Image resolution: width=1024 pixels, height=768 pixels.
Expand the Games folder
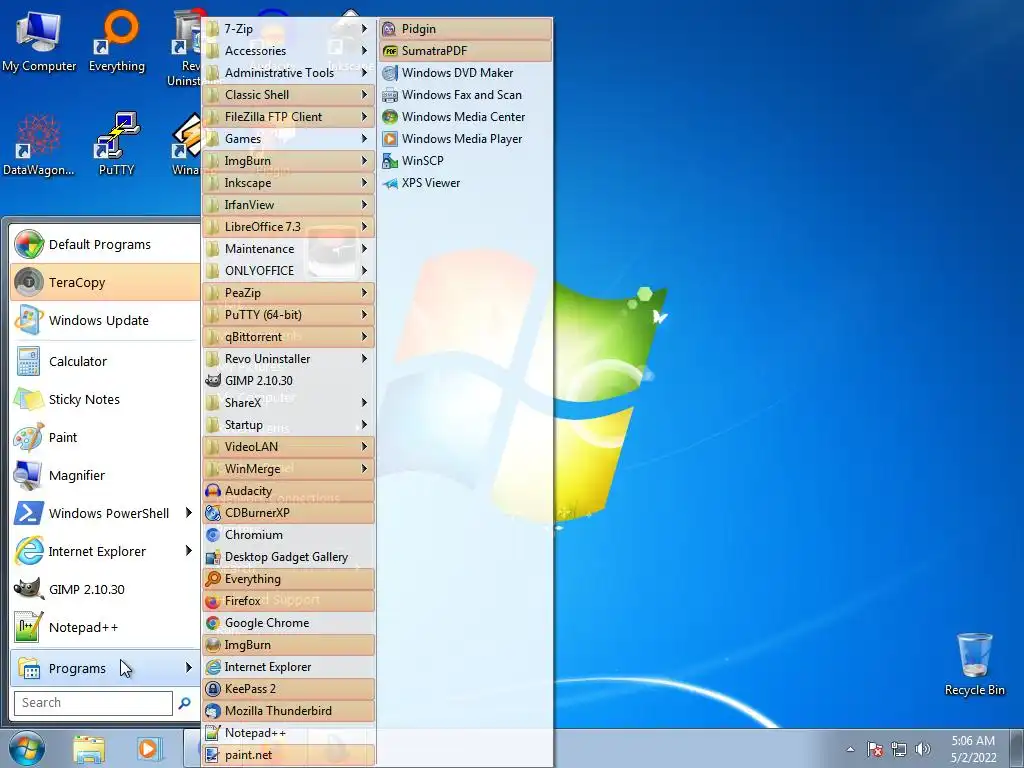[289, 139]
